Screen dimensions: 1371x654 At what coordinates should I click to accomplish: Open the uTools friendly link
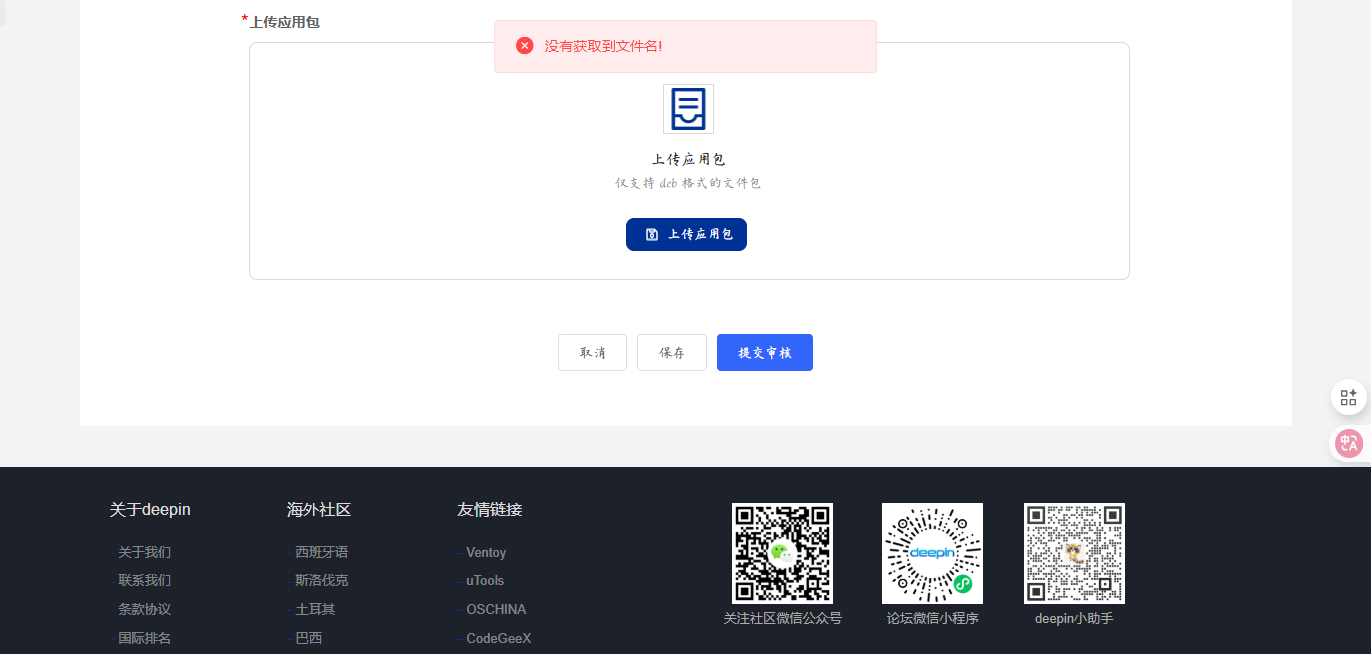click(x=485, y=580)
